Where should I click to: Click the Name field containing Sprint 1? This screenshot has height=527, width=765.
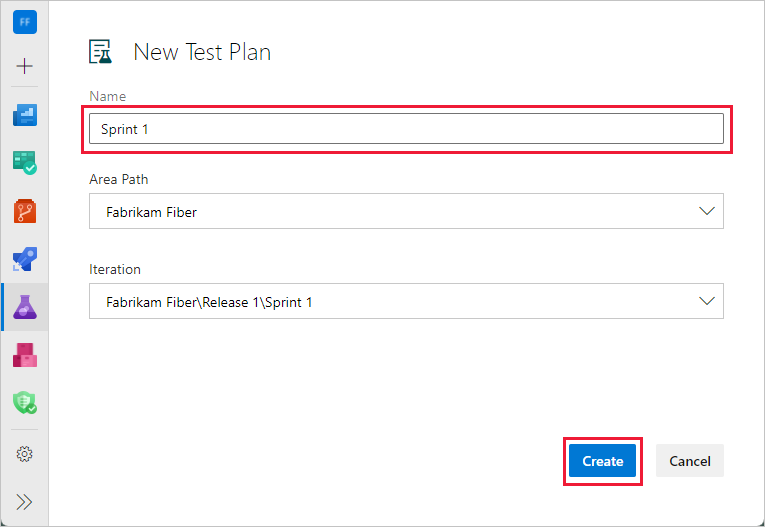tap(405, 129)
